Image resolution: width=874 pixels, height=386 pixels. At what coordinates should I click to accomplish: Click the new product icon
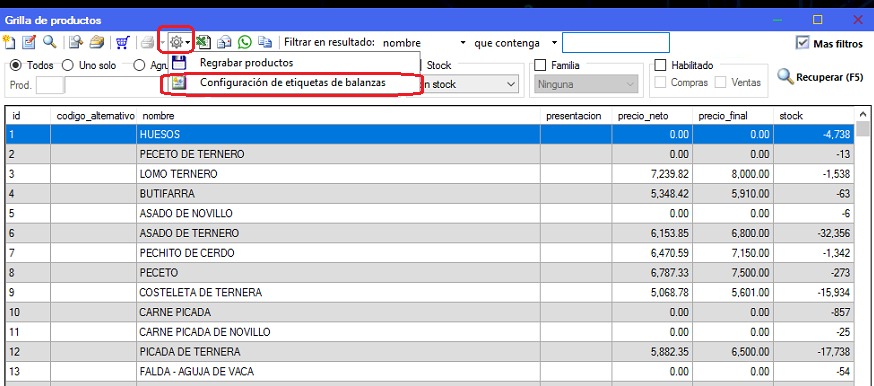(x=9, y=42)
